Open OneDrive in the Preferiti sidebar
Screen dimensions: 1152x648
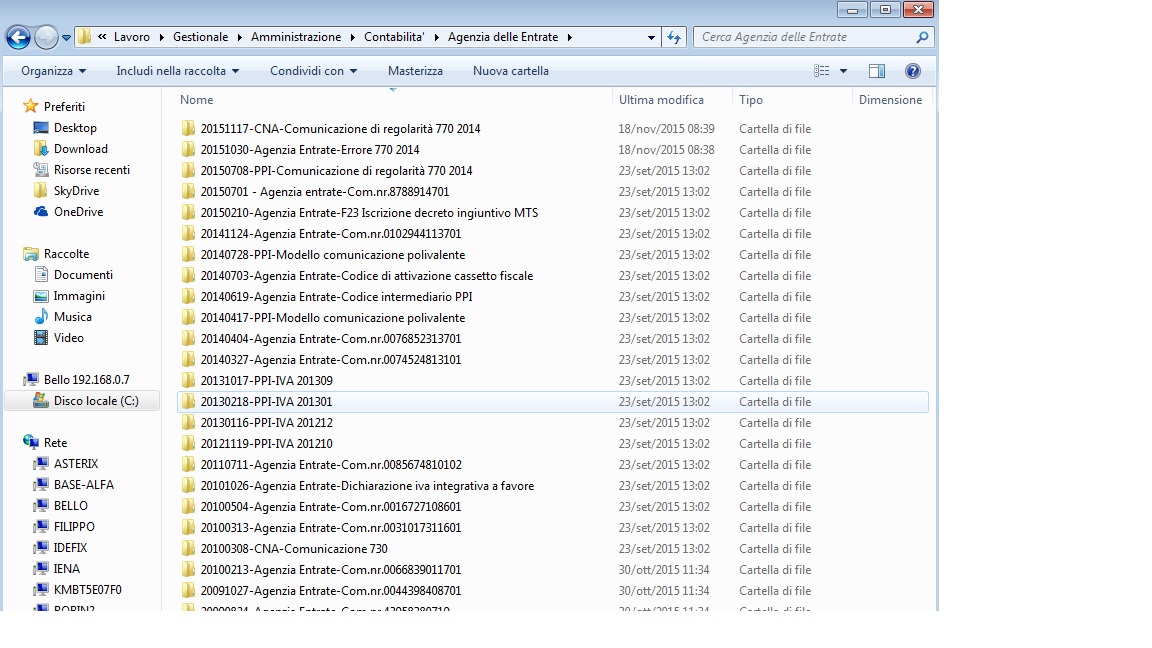point(77,212)
